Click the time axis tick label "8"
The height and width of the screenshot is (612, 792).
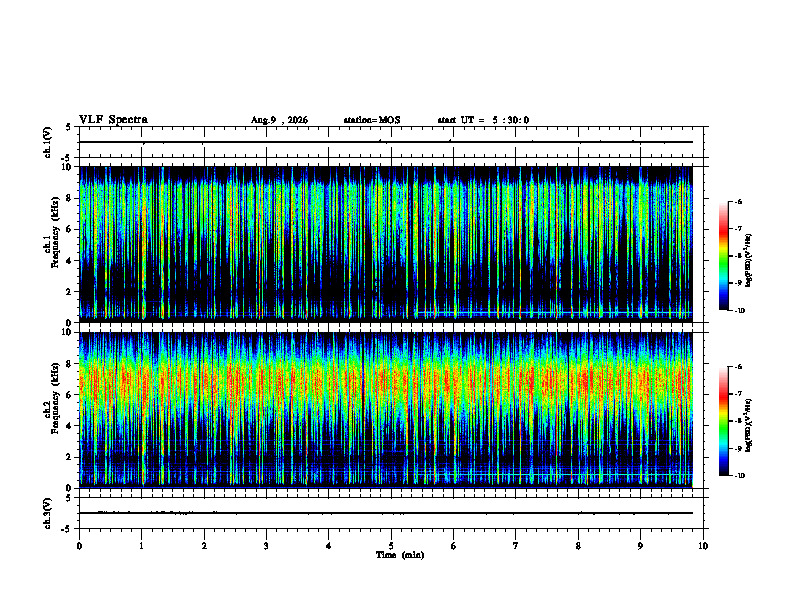(x=578, y=546)
